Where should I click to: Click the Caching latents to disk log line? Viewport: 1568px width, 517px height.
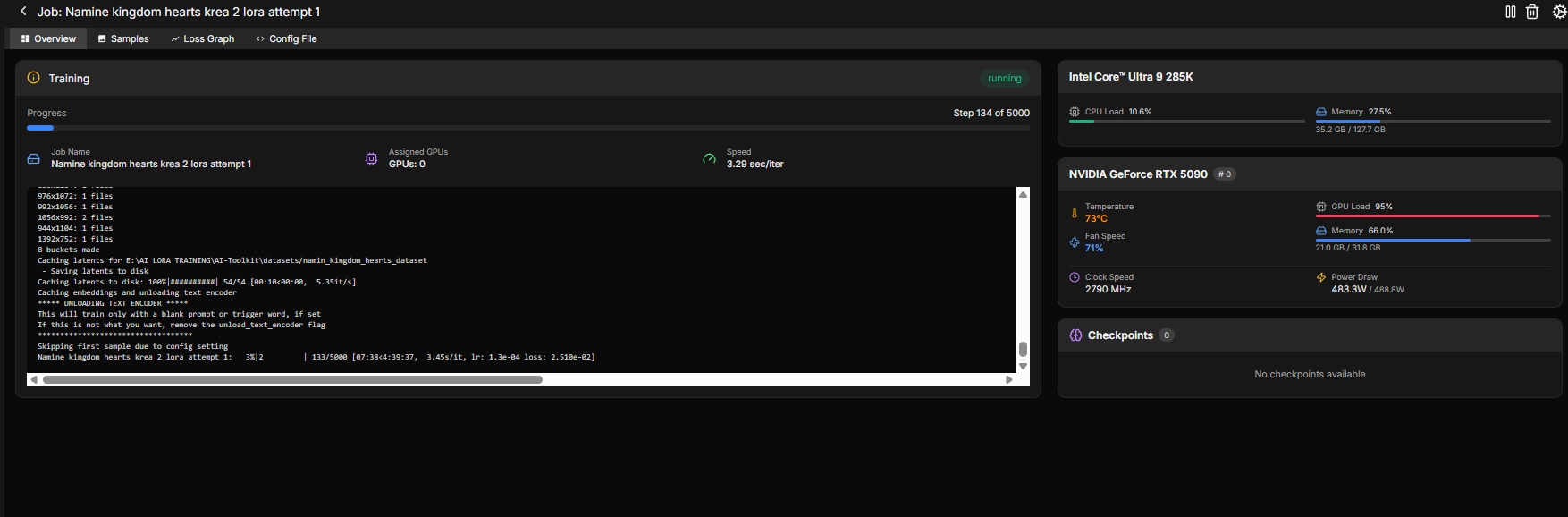point(197,282)
